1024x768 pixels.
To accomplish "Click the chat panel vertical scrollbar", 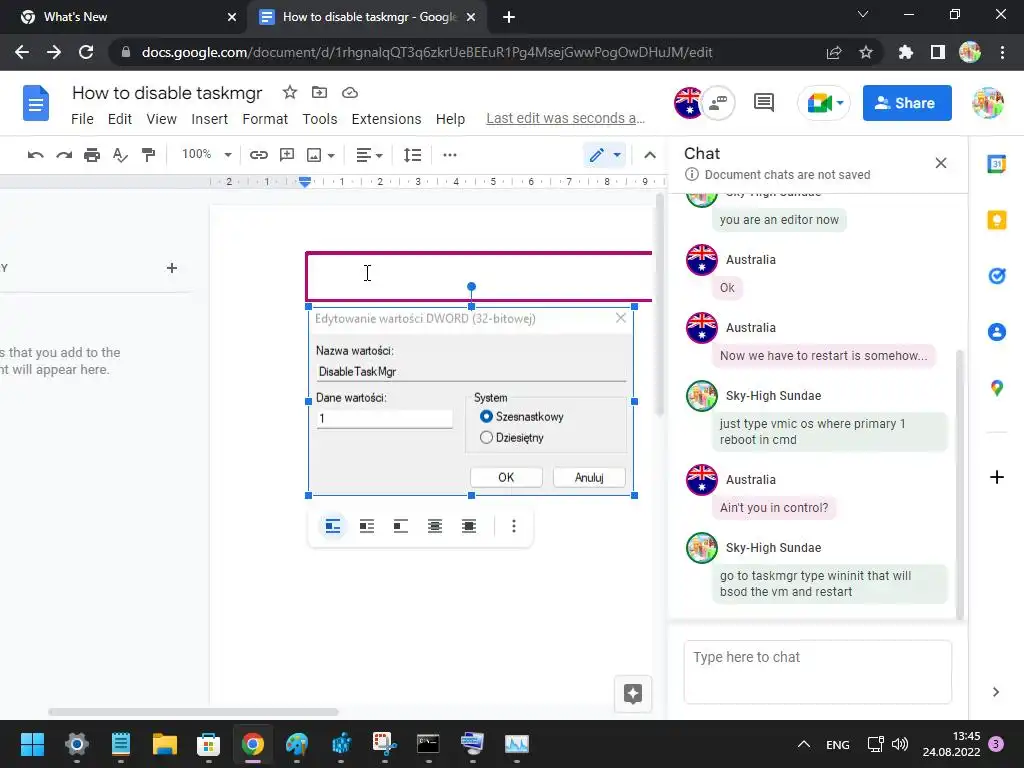I will 959,483.
